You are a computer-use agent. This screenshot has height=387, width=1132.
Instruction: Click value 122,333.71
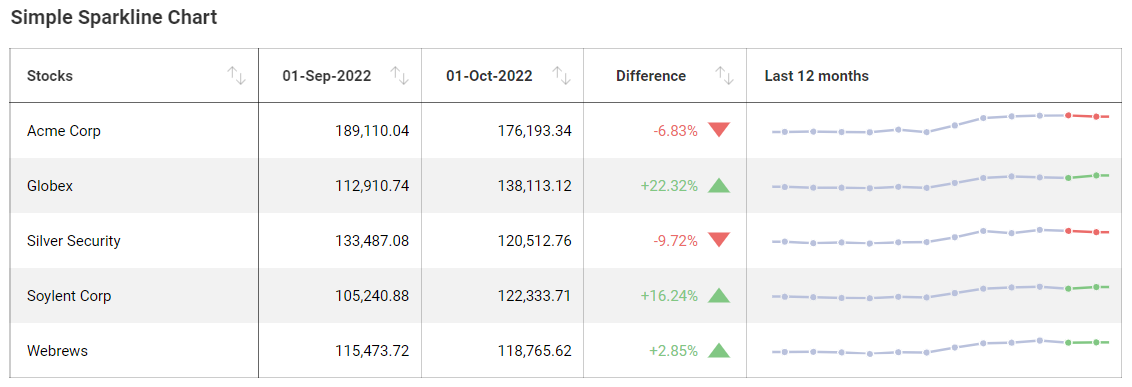pos(534,296)
